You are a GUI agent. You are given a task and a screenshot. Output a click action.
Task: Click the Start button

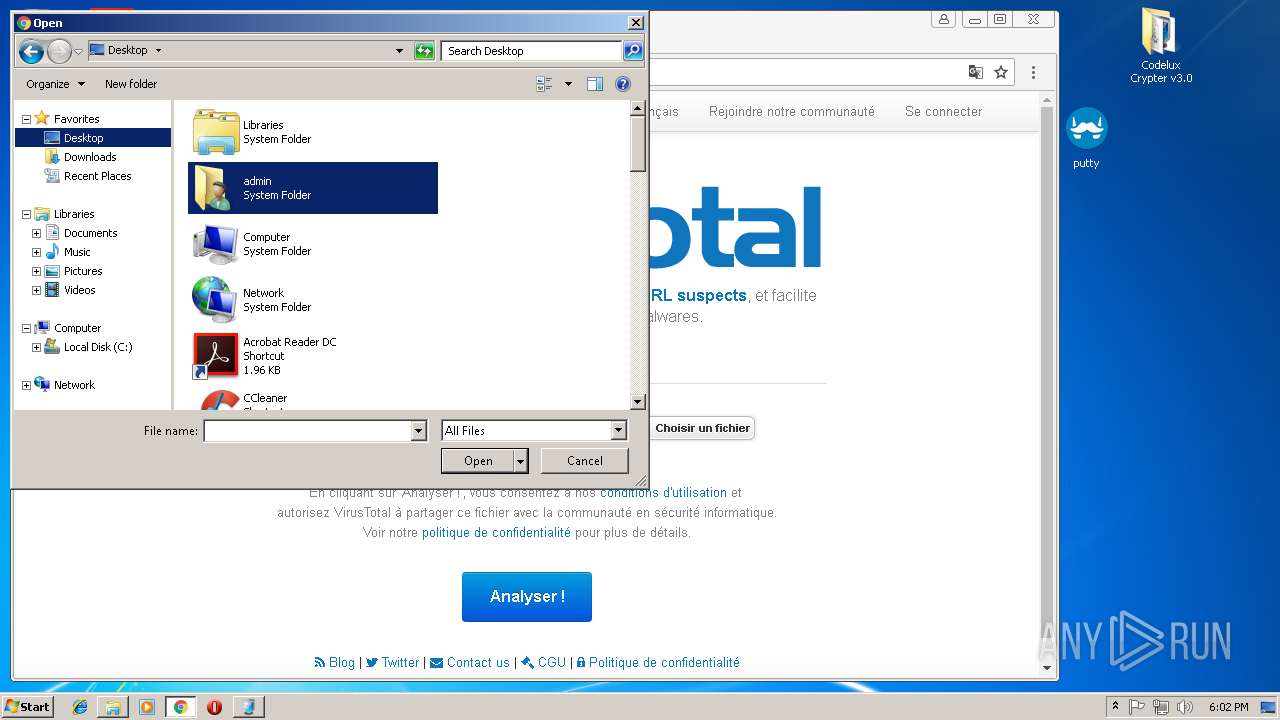(x=27, y=707)
